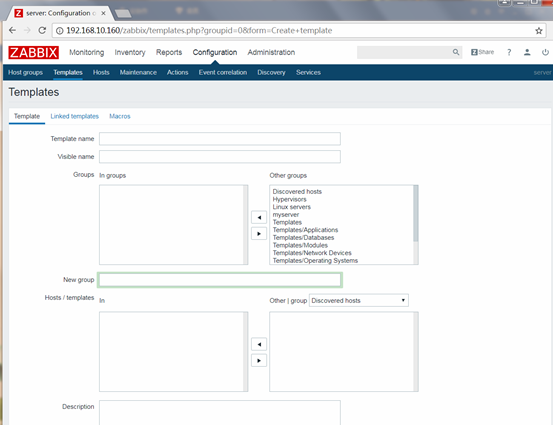This screenshot has width=553, height=425.
Task: Select Templates/Applications group
Action: pos(305,230)
